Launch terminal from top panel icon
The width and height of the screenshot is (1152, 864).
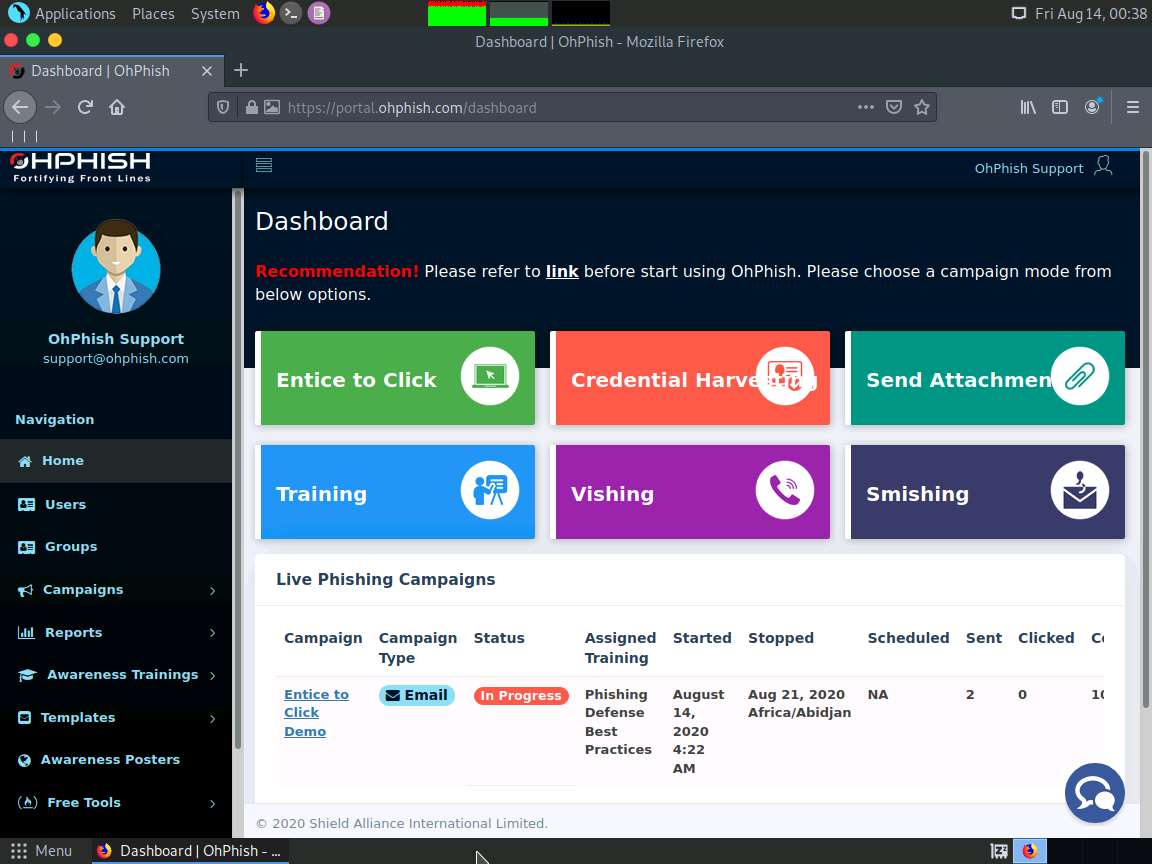291,12
